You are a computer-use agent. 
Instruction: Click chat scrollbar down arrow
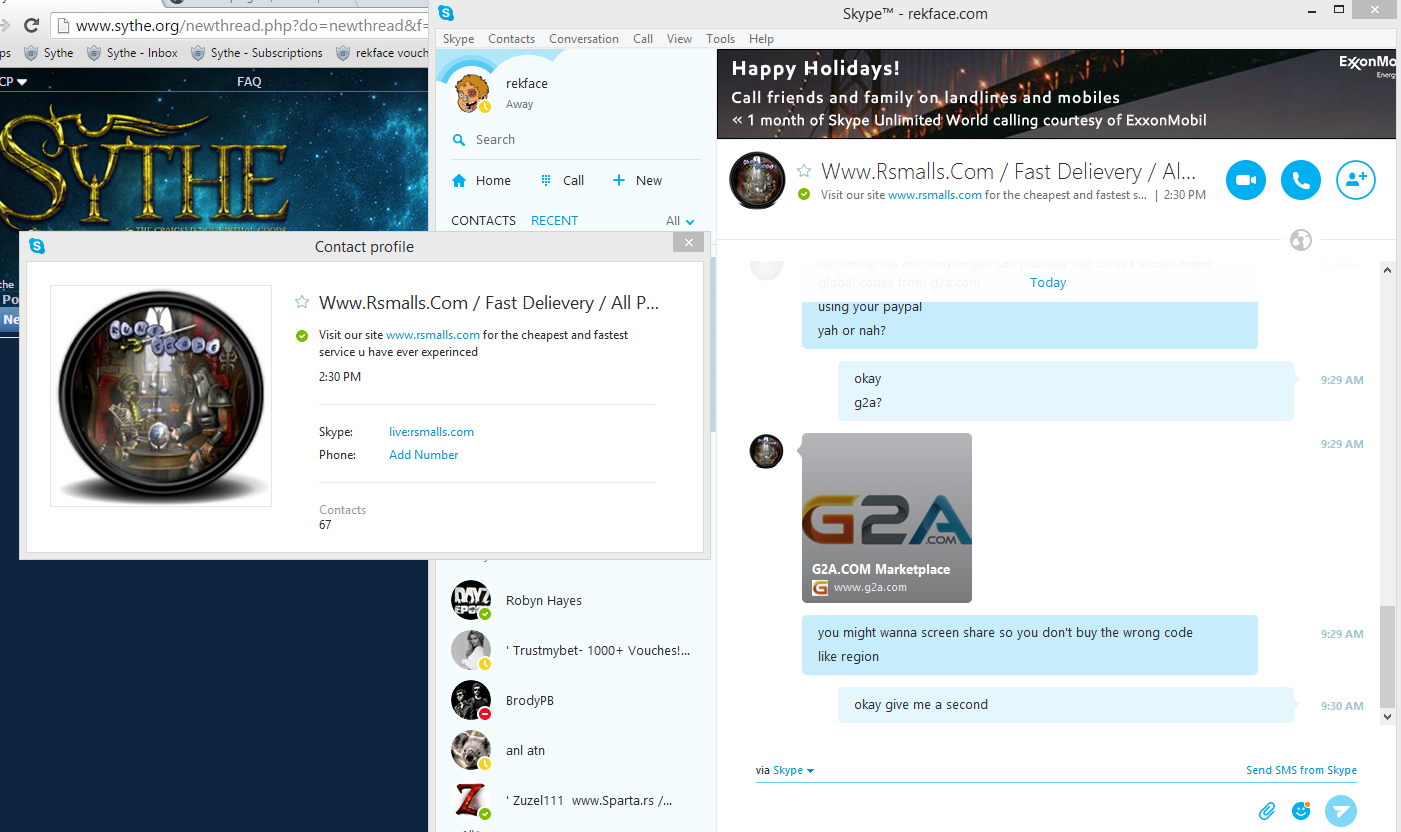(1387, 716)
